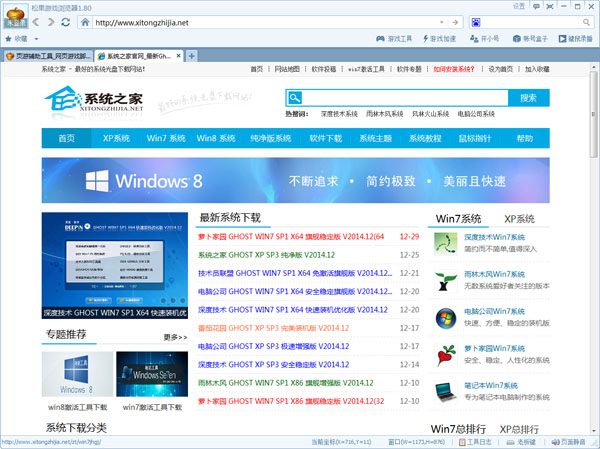Click the browser's pumpkin logo icon
The image size is (600, 449).
pyautogui.click(x=16, y=16)
